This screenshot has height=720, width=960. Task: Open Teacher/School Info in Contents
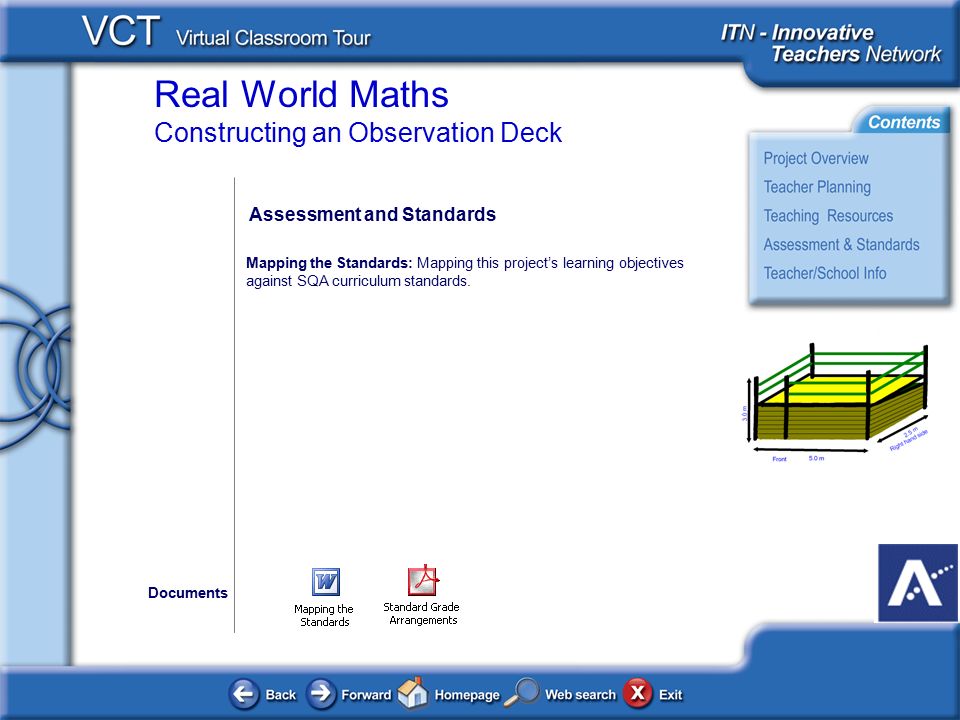[x=825, y=273]
